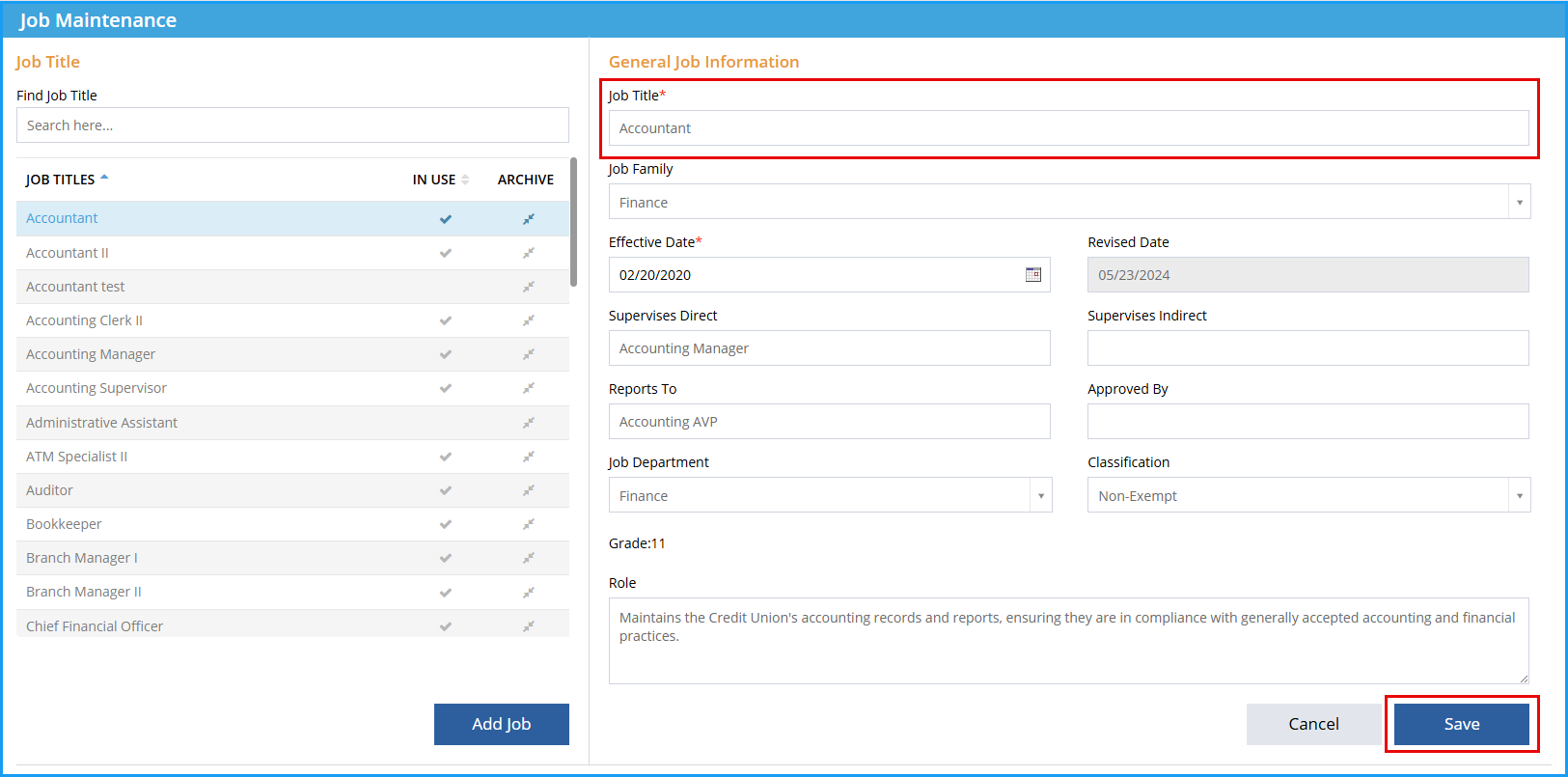
Task: Select Accountant II job title
Action: (292, 253)
